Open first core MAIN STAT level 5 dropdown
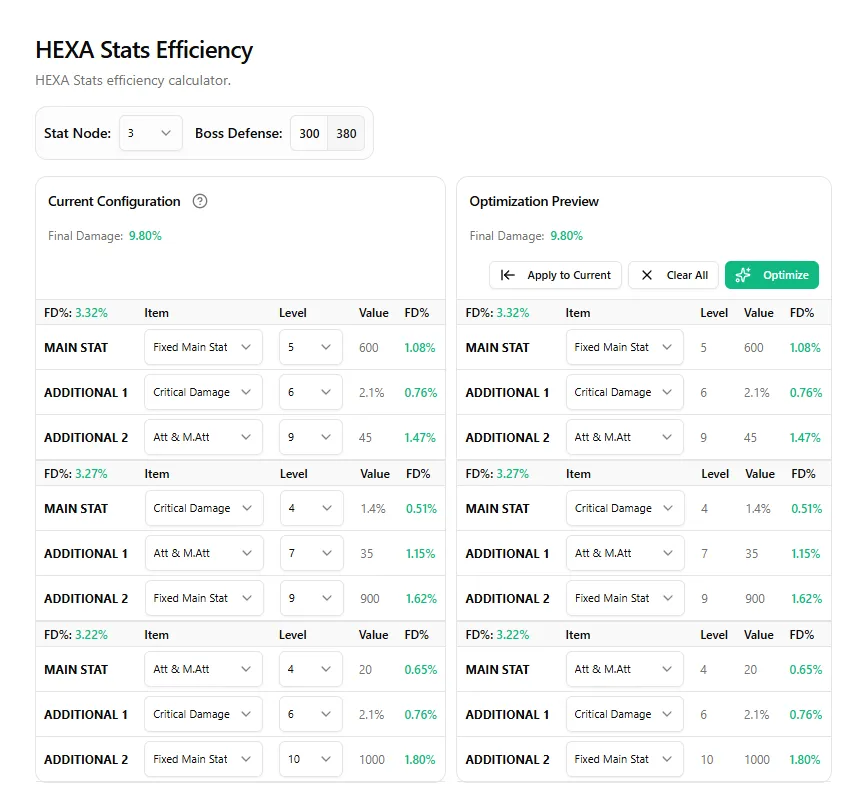The width and height of the screenshot is (852, 796). pos(311,347)
